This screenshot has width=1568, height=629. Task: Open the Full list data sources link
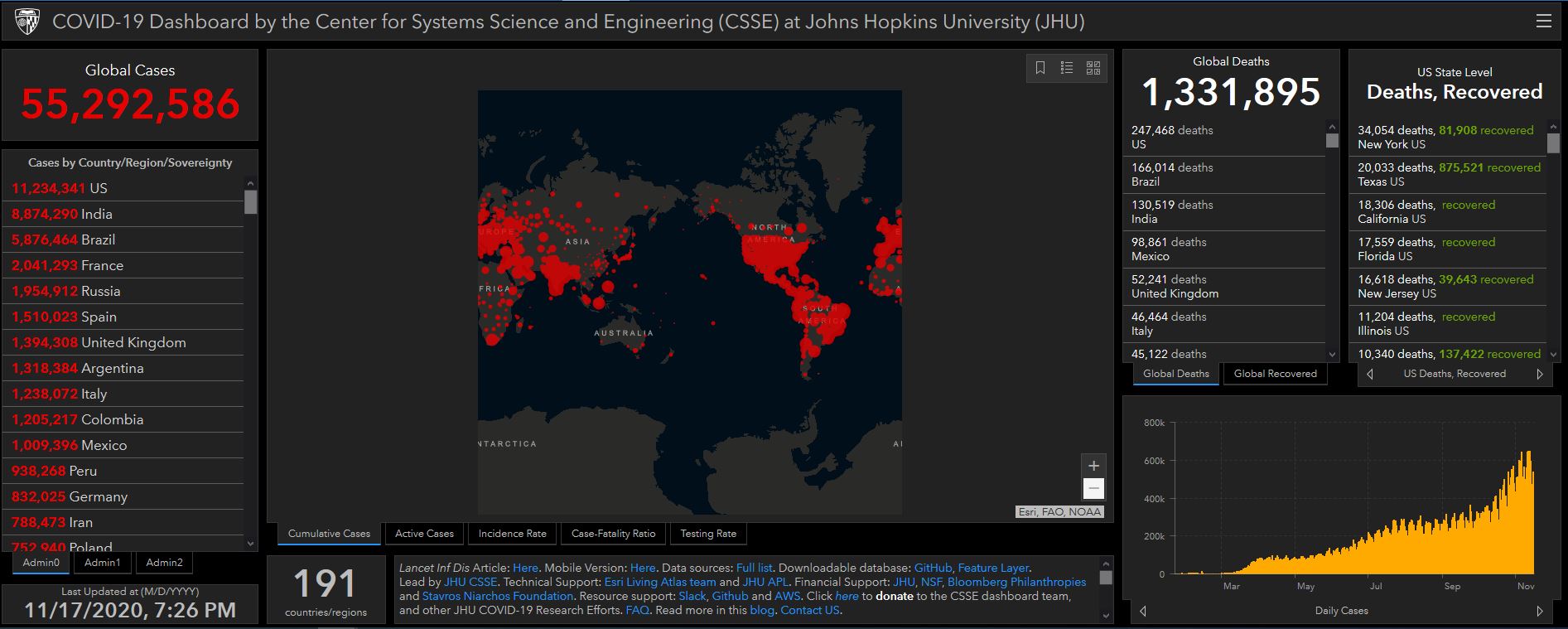(x=754, y=568)
